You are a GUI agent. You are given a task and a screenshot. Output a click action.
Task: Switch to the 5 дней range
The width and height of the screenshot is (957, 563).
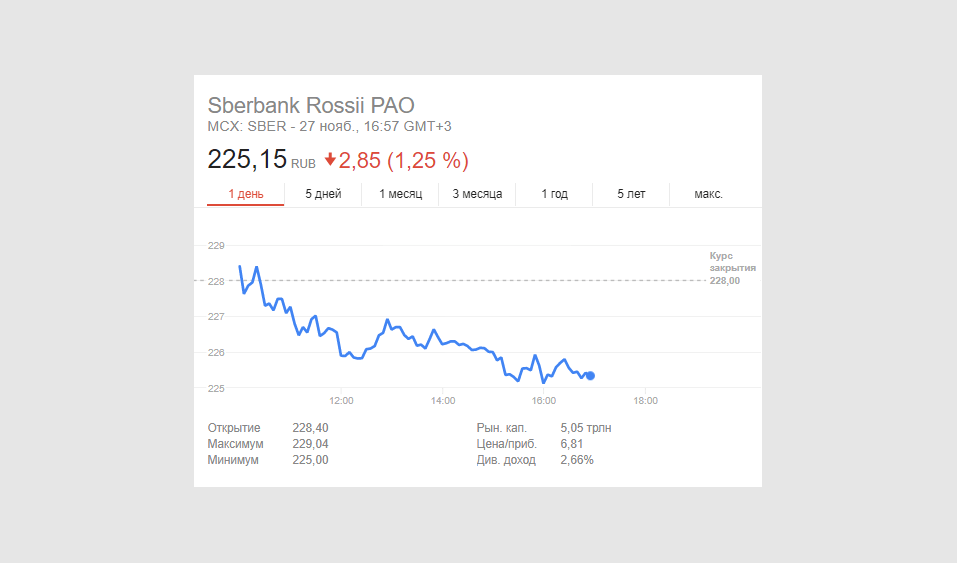[323, 194]
